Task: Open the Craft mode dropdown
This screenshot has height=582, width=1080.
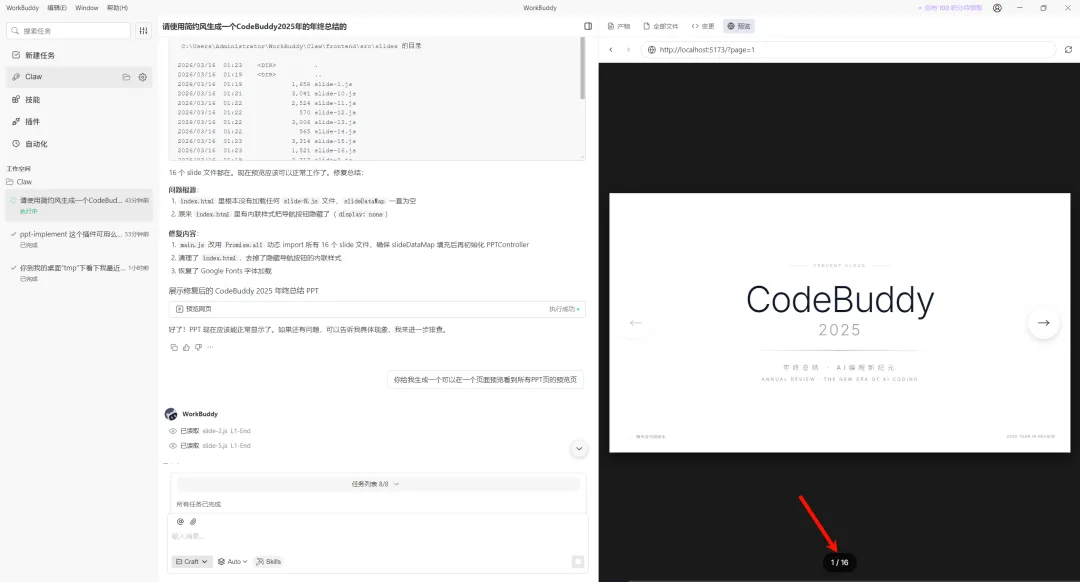Action: pyautogui.click(x=191, y=561)
